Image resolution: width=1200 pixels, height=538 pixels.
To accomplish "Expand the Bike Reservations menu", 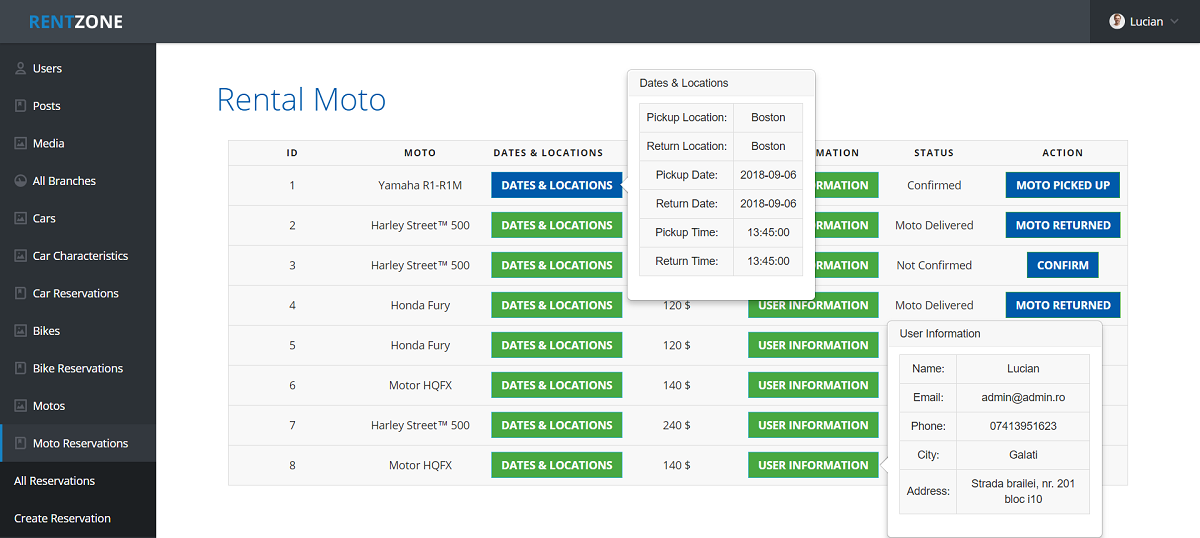I will [x=78, y=368].
